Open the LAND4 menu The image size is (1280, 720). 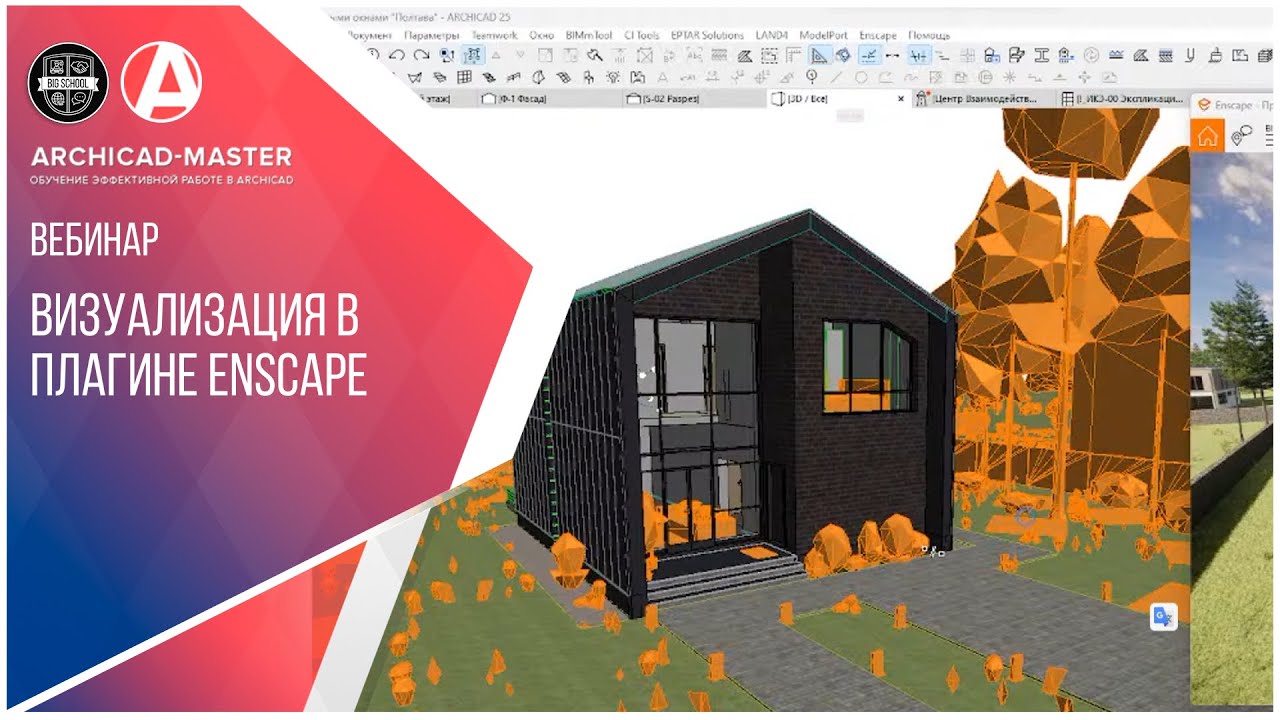772,35
